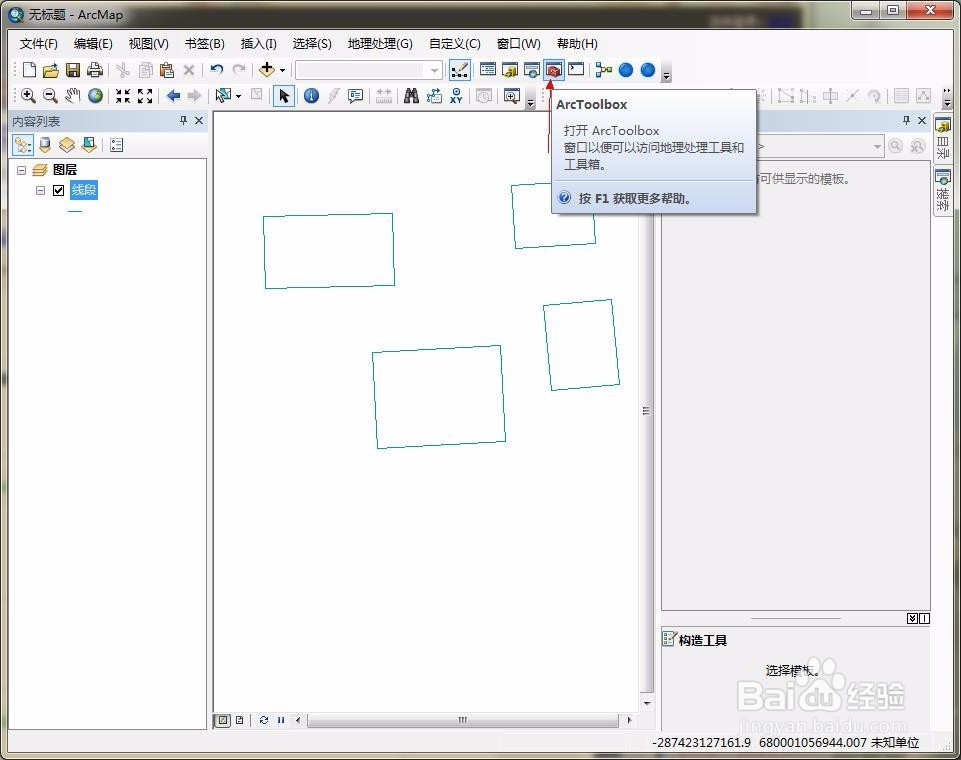This screenshot has height=760, width=961.
Task: Click the Fixed Zoom Out icon
Action: click(145, 96)
